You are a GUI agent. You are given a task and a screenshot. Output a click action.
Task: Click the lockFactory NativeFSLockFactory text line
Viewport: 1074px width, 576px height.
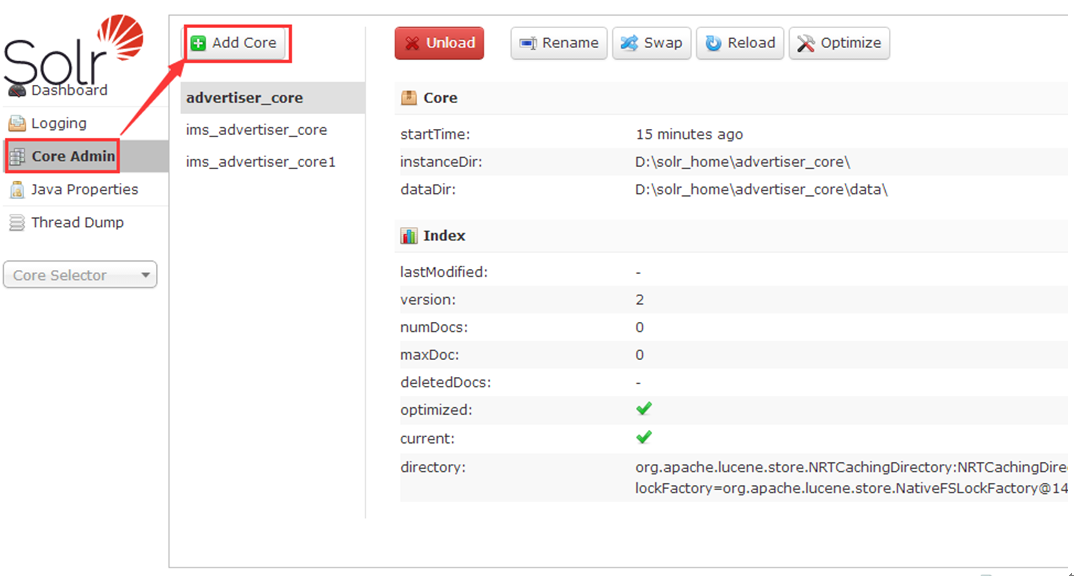851,488
